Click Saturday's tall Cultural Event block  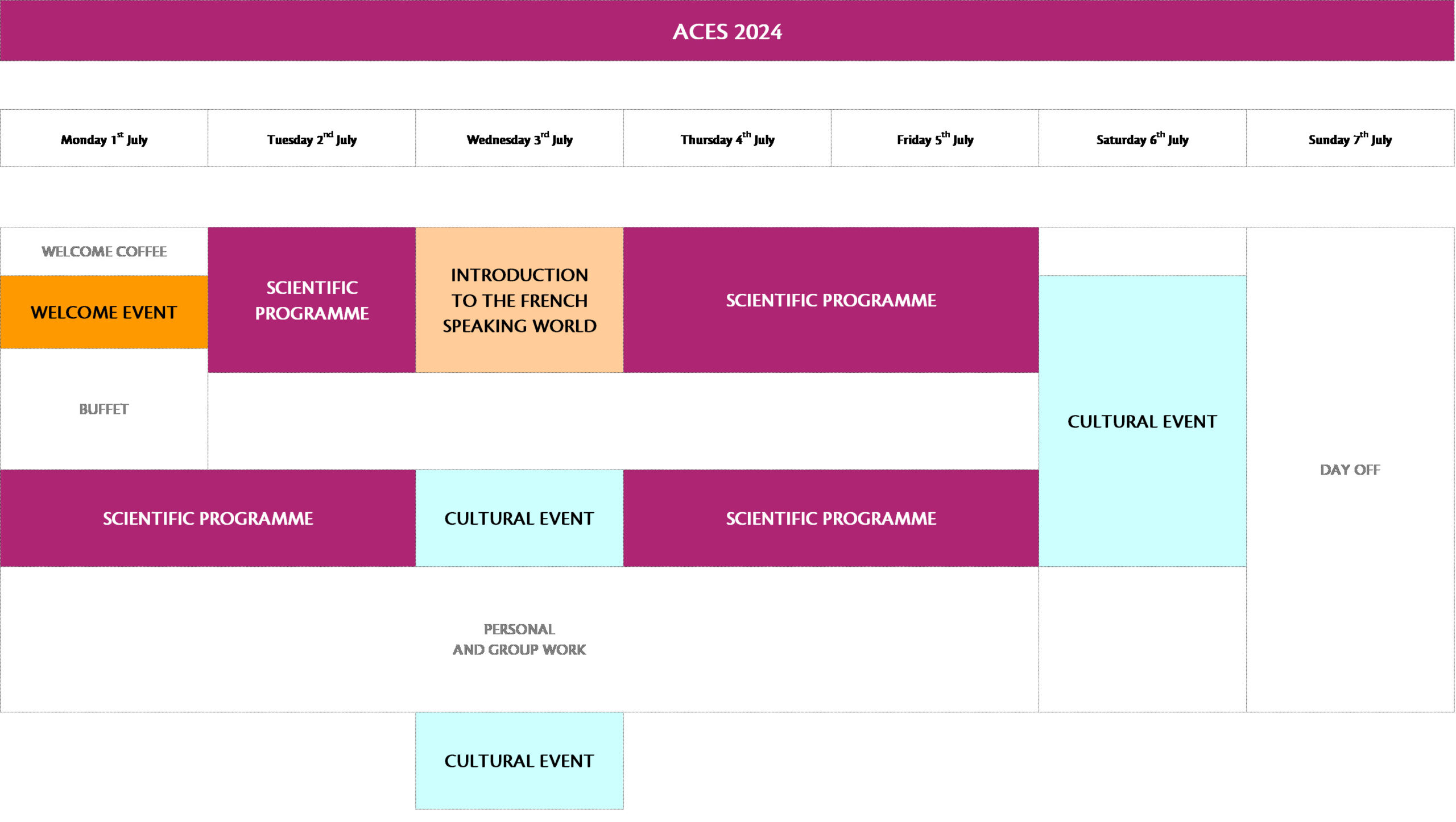1142,421
